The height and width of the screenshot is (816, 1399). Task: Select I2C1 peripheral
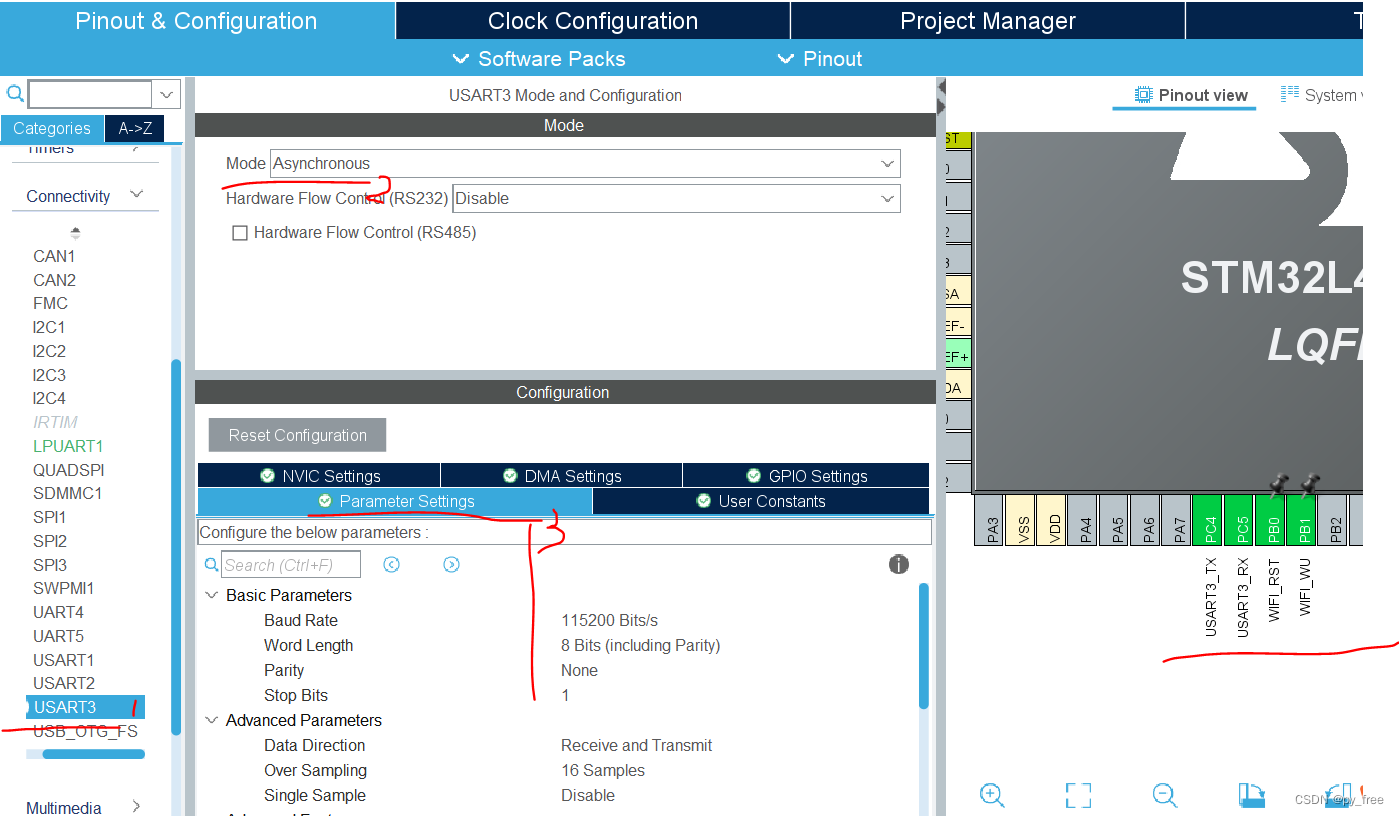49,327
